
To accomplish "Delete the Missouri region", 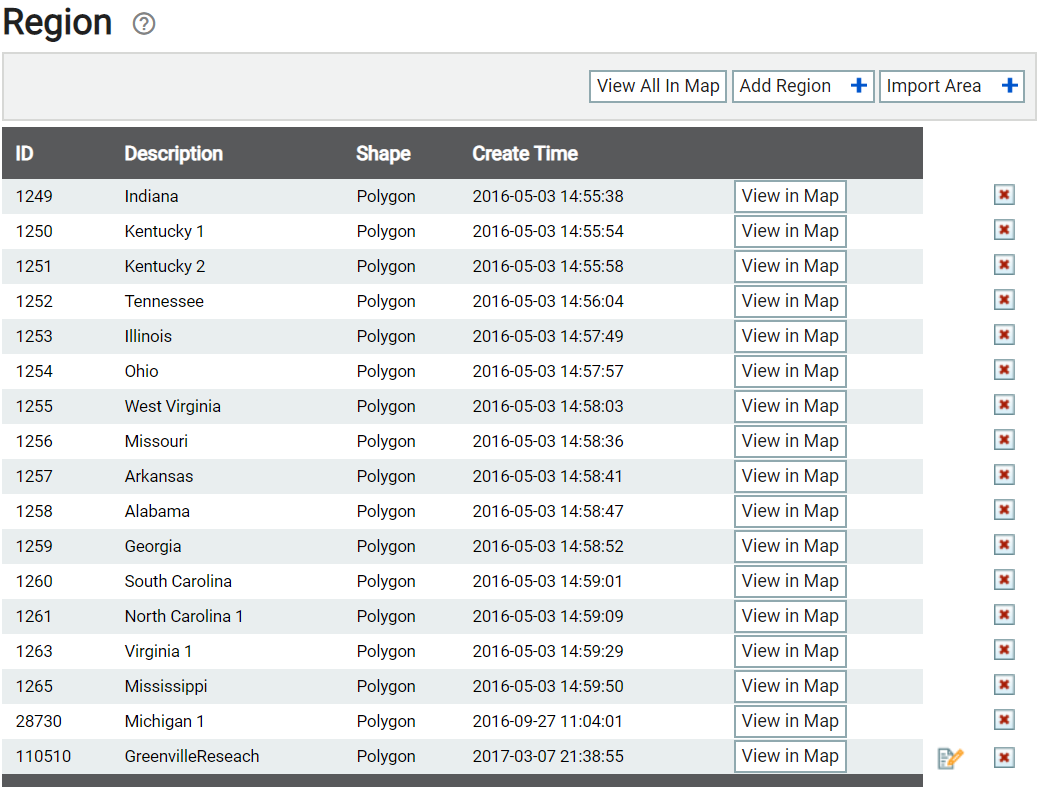I will click(1004, 440).
